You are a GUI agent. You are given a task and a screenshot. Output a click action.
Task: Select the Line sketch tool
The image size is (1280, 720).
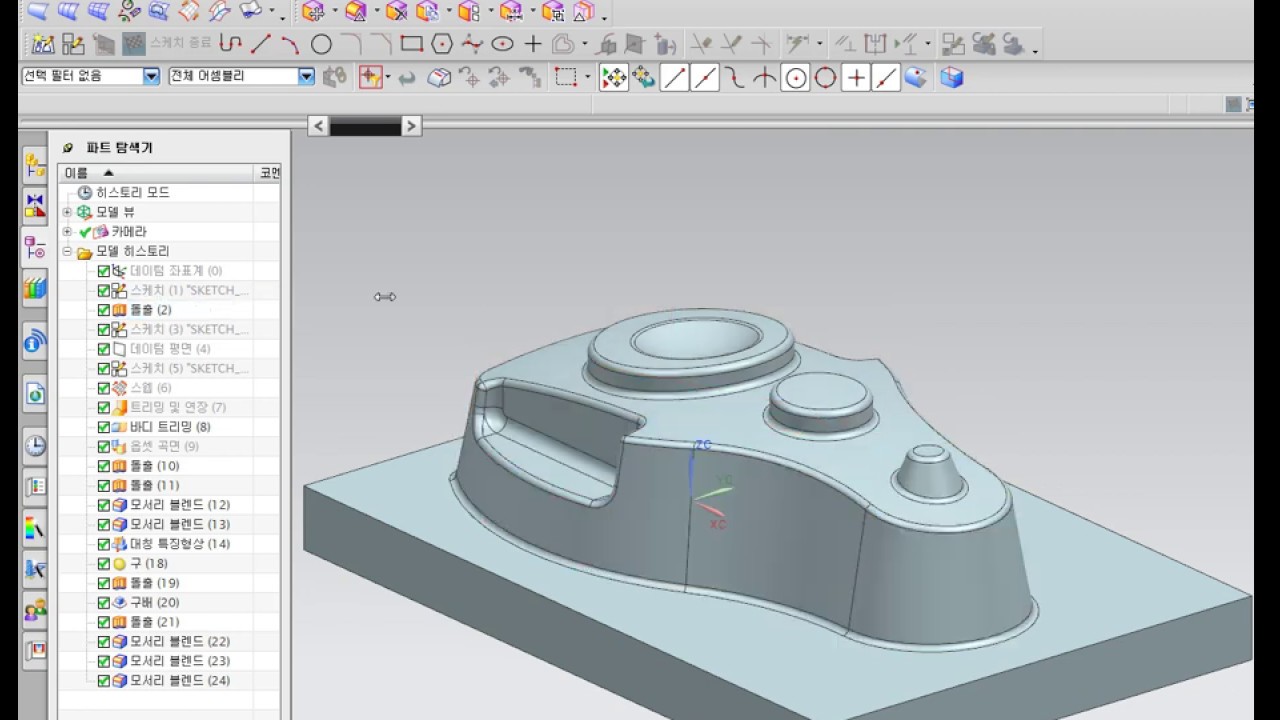point(260,44)
